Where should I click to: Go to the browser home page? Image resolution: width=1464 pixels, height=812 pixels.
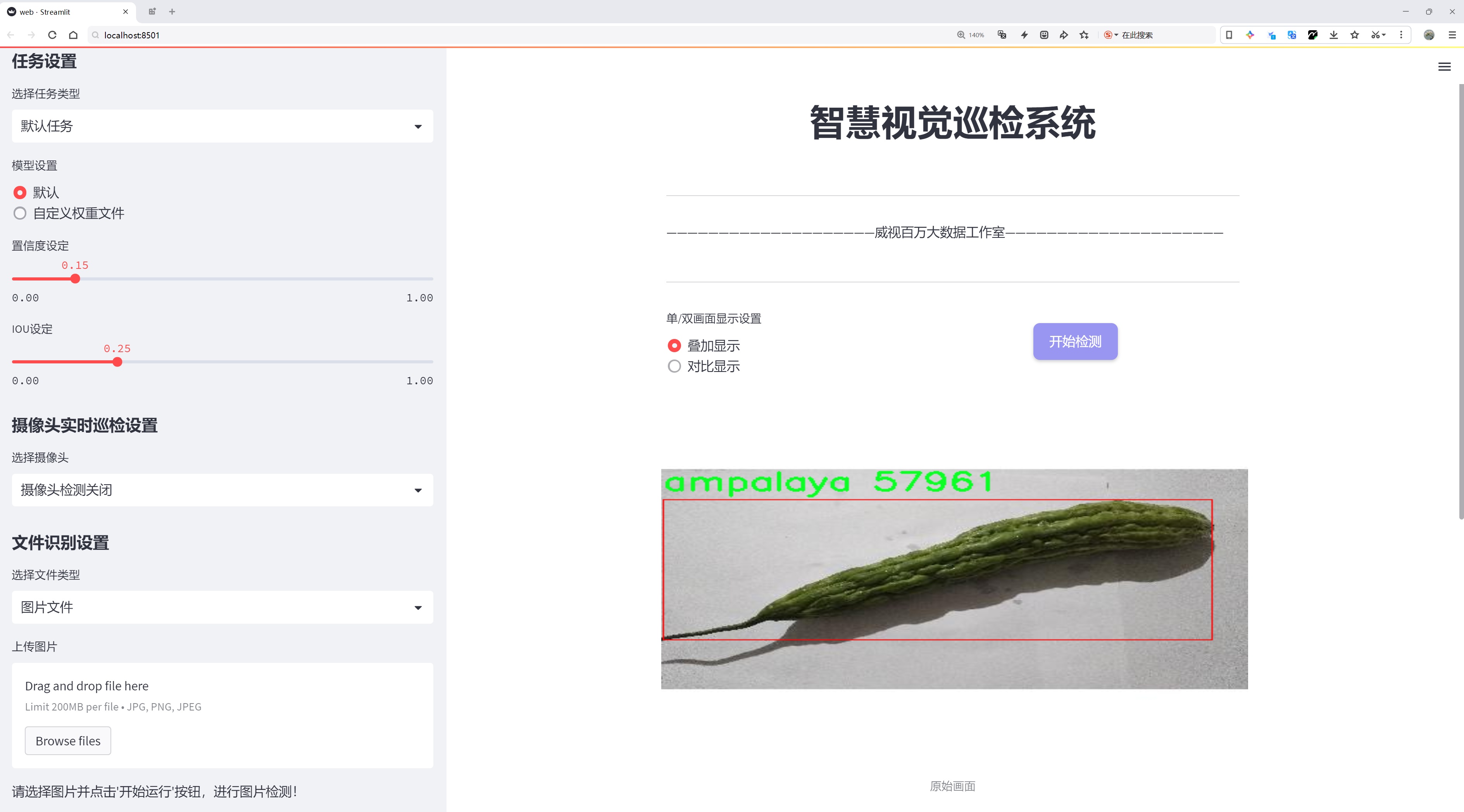click(73, 35)
